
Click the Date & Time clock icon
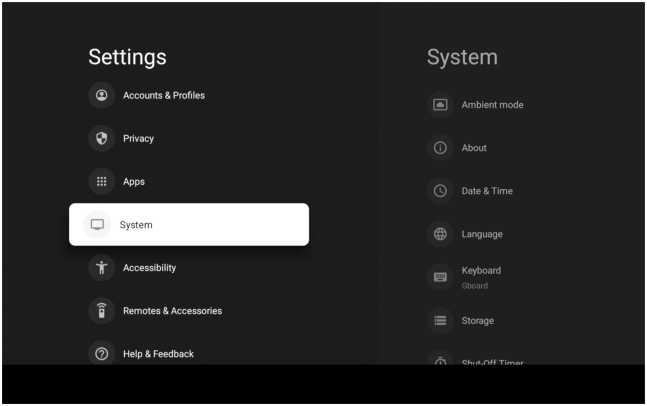pyautogui.click(x=439, y=191)
